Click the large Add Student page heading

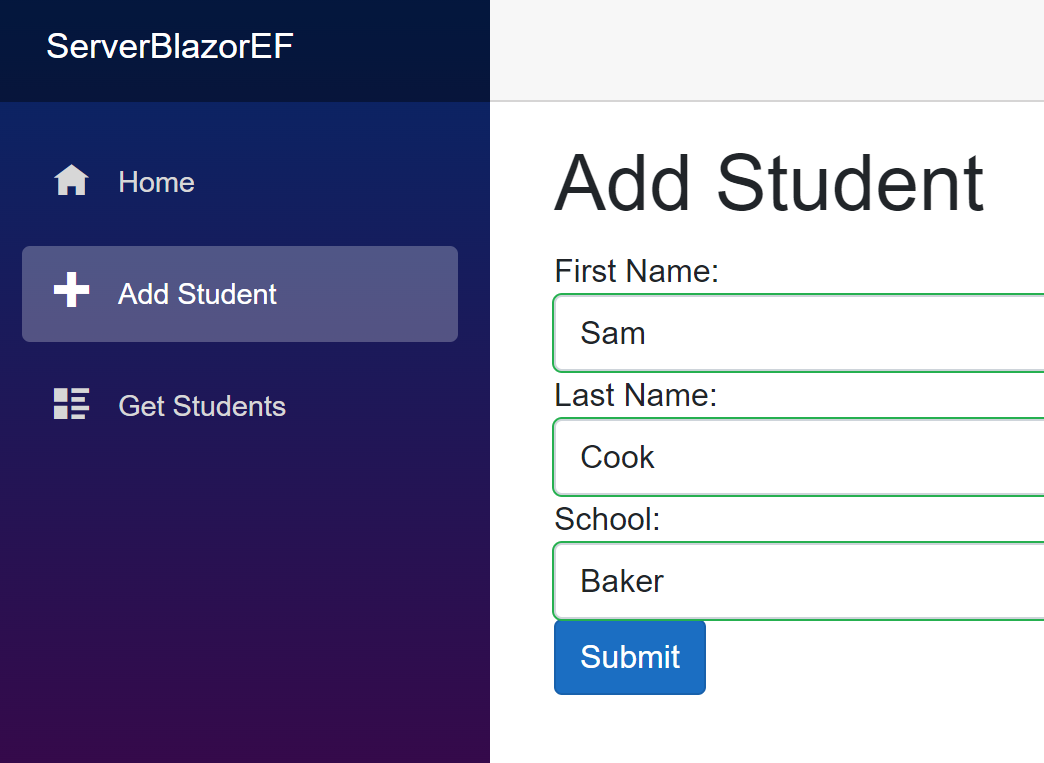pos(769,183)
